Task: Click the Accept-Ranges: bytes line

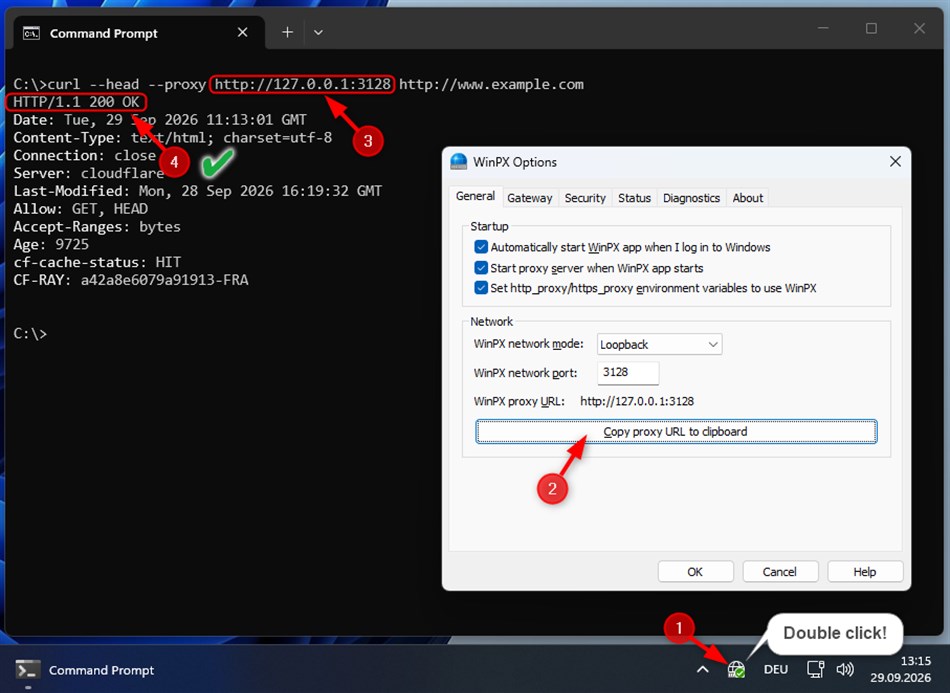Action: (x=97, y=227)
